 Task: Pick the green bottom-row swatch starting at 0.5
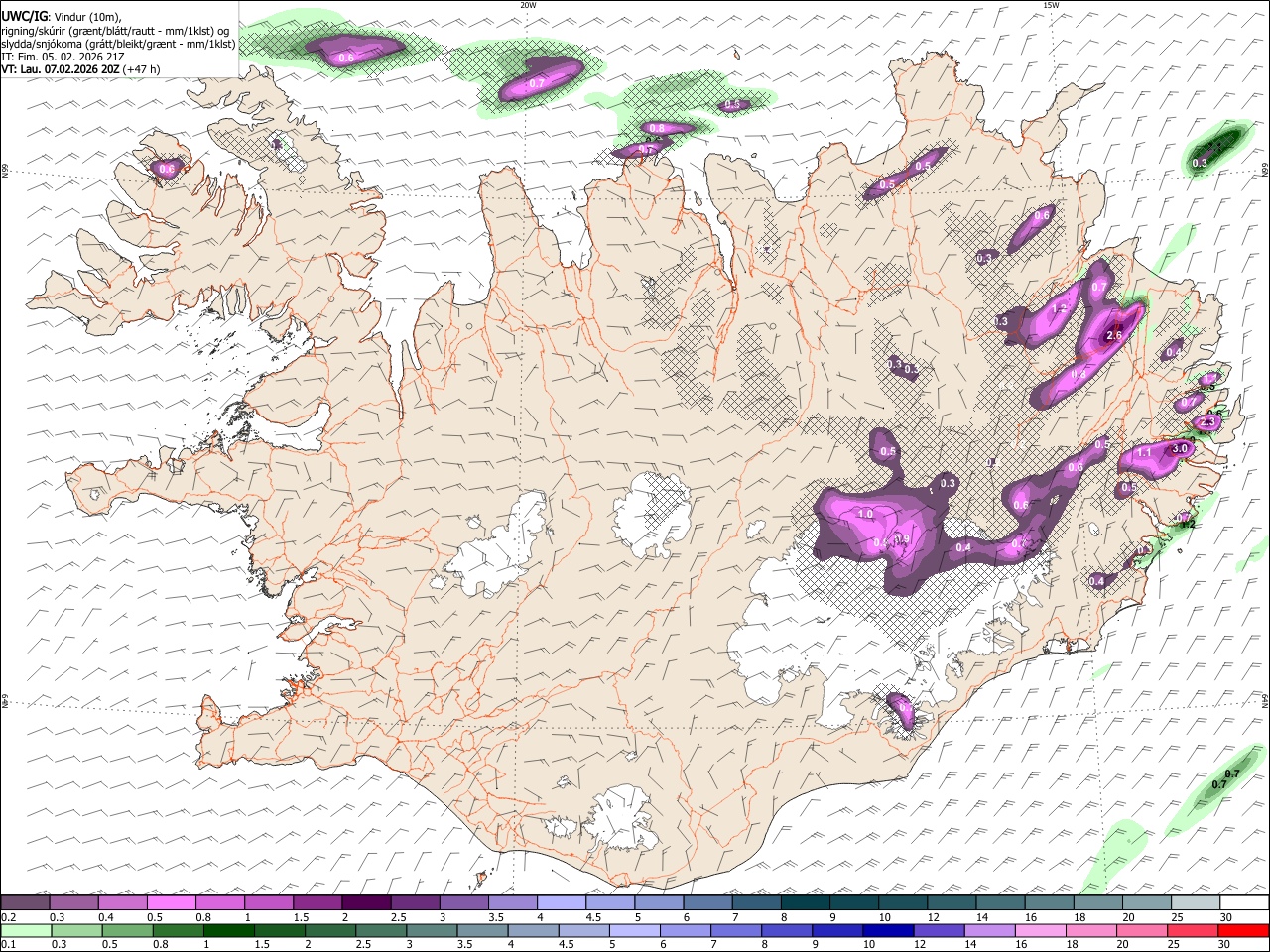[127, 931]
